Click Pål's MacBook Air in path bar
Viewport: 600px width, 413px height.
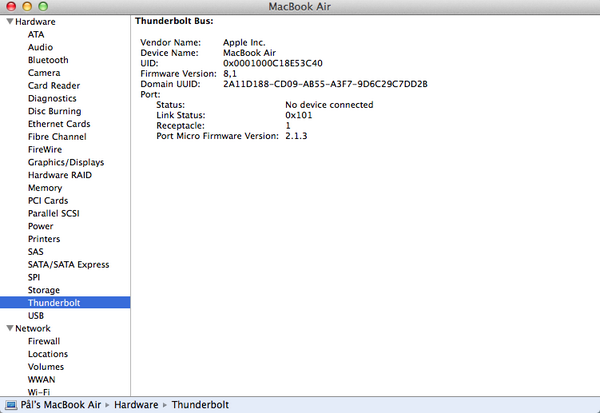coord(61,405)
